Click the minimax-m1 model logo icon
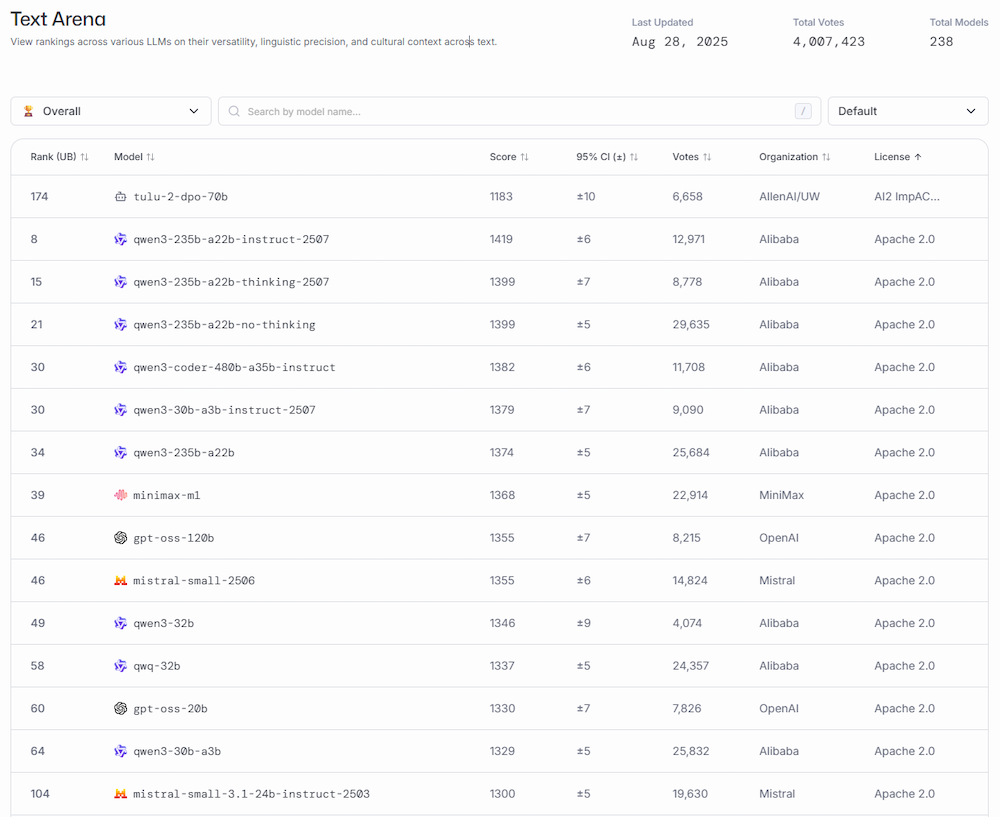 (121, 495)
